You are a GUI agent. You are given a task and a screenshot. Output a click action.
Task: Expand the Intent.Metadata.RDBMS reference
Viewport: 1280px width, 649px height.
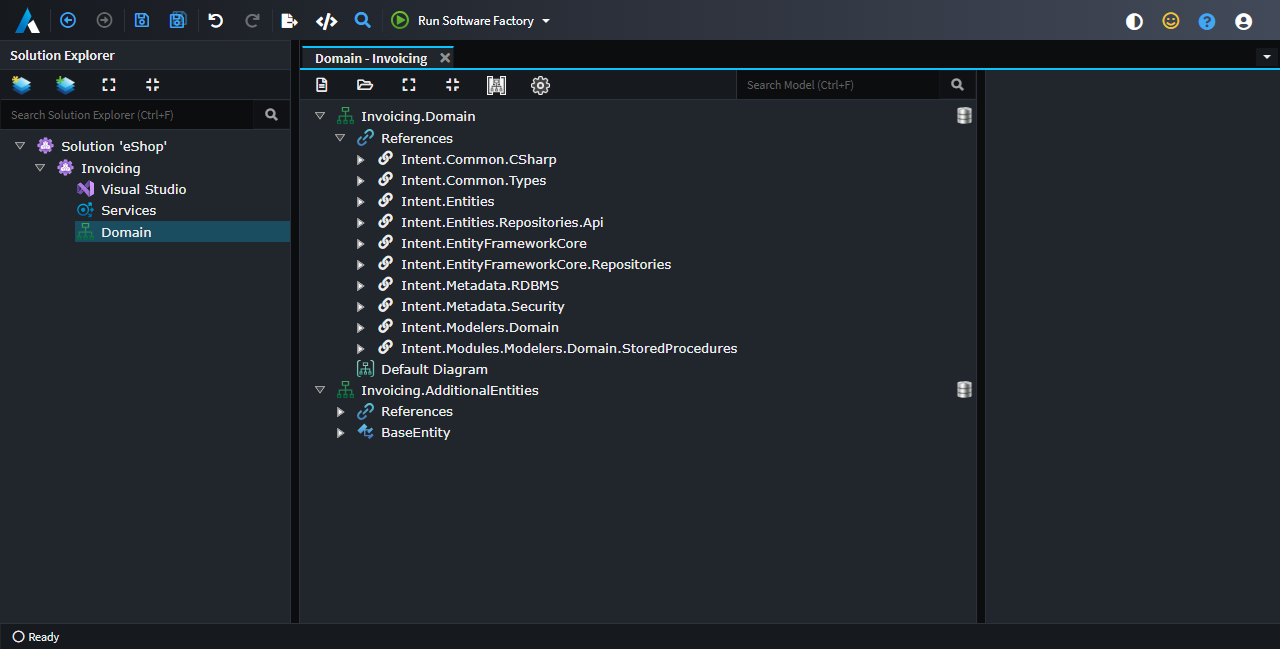361,285
